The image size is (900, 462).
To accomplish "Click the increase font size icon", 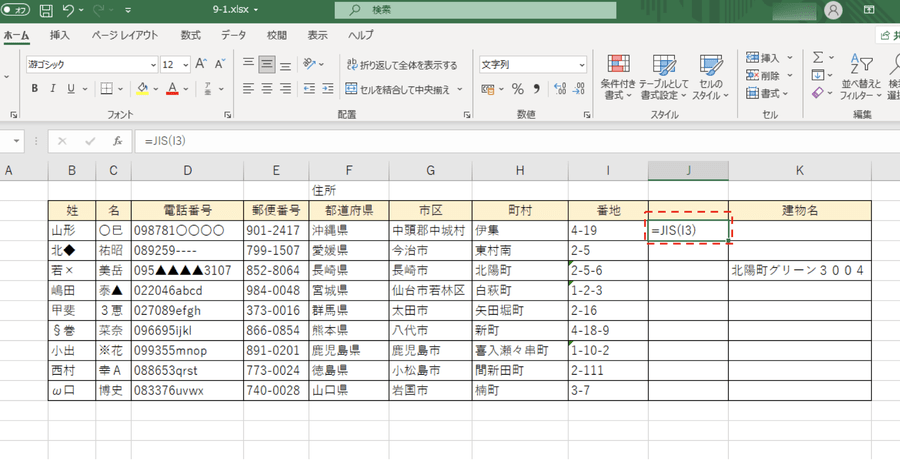I will click(x=200, y=64).
